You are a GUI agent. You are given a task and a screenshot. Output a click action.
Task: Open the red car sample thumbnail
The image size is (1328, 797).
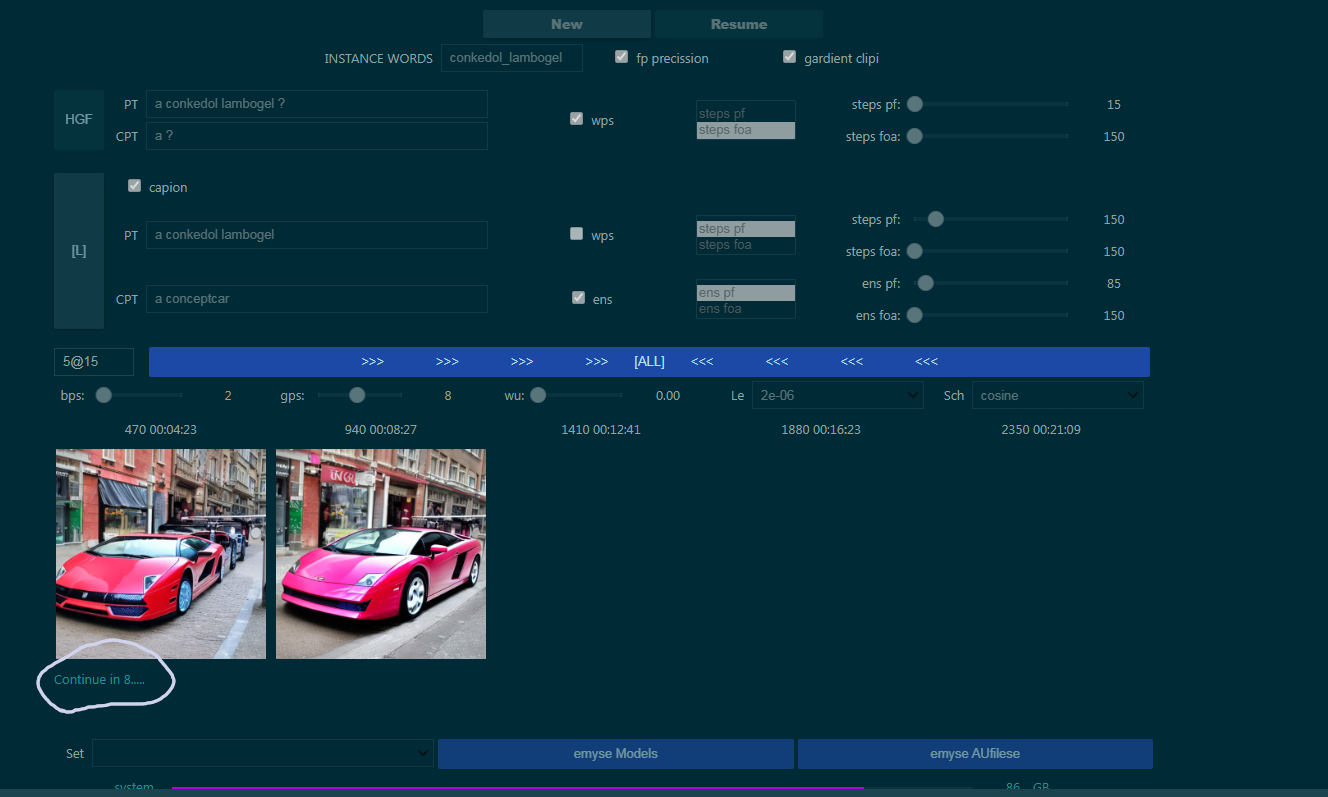pyautogui.click(x=161, y=554)
